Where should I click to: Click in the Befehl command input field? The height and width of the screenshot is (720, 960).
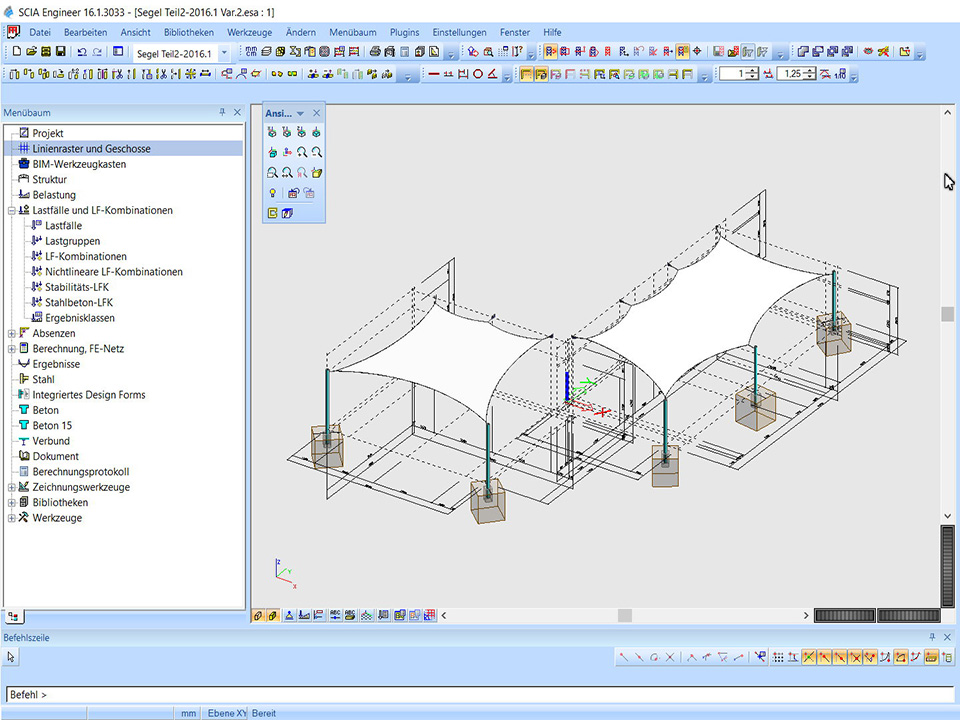[480, 694]
